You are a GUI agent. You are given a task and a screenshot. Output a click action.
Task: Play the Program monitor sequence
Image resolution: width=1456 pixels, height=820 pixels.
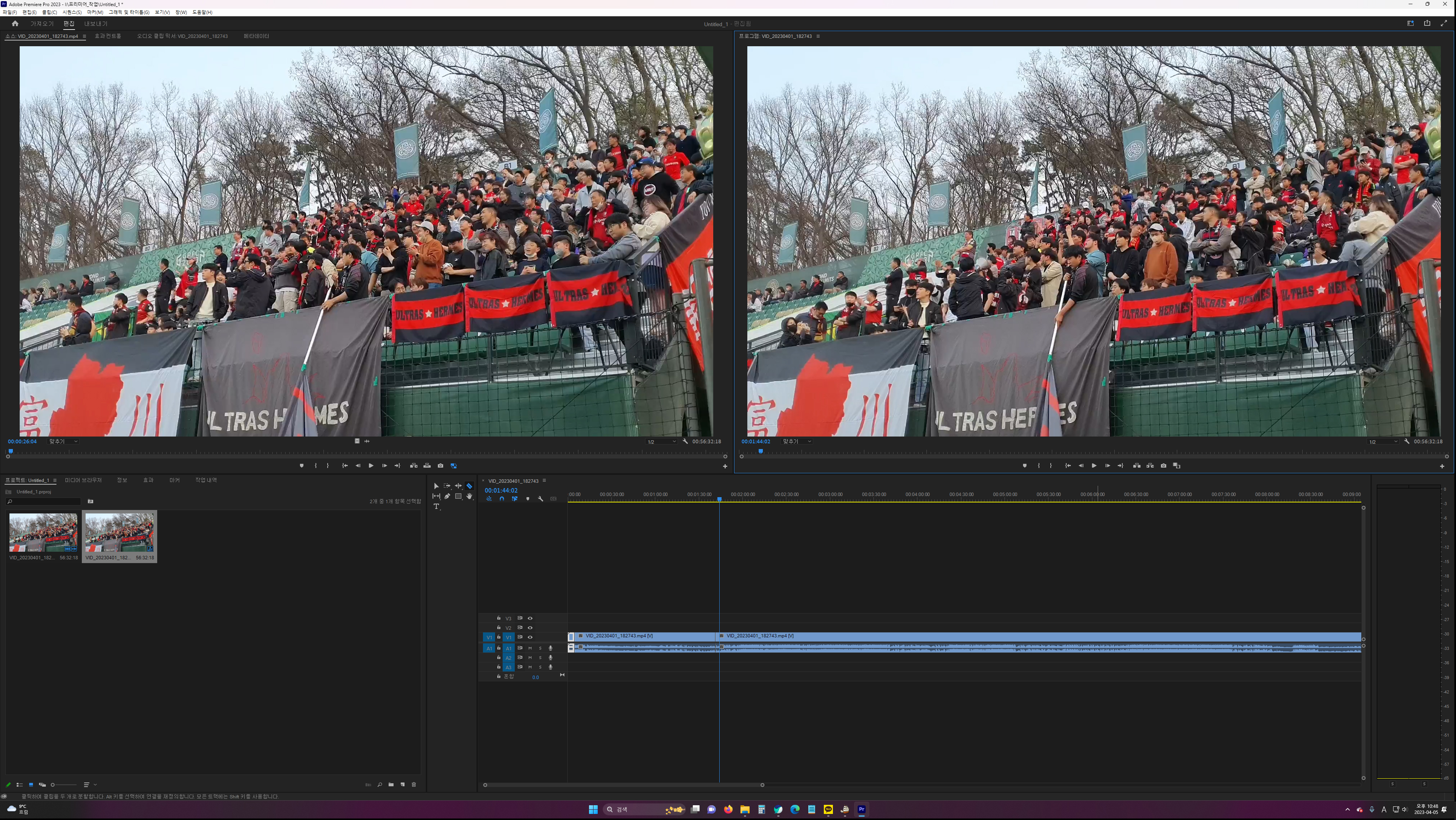[1094, 466]
